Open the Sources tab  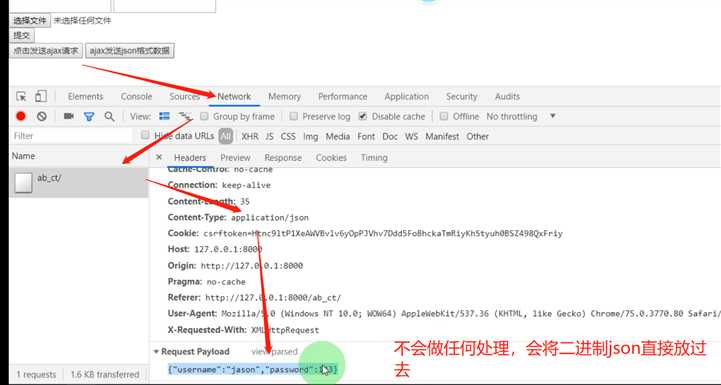[x=184, y=97]
